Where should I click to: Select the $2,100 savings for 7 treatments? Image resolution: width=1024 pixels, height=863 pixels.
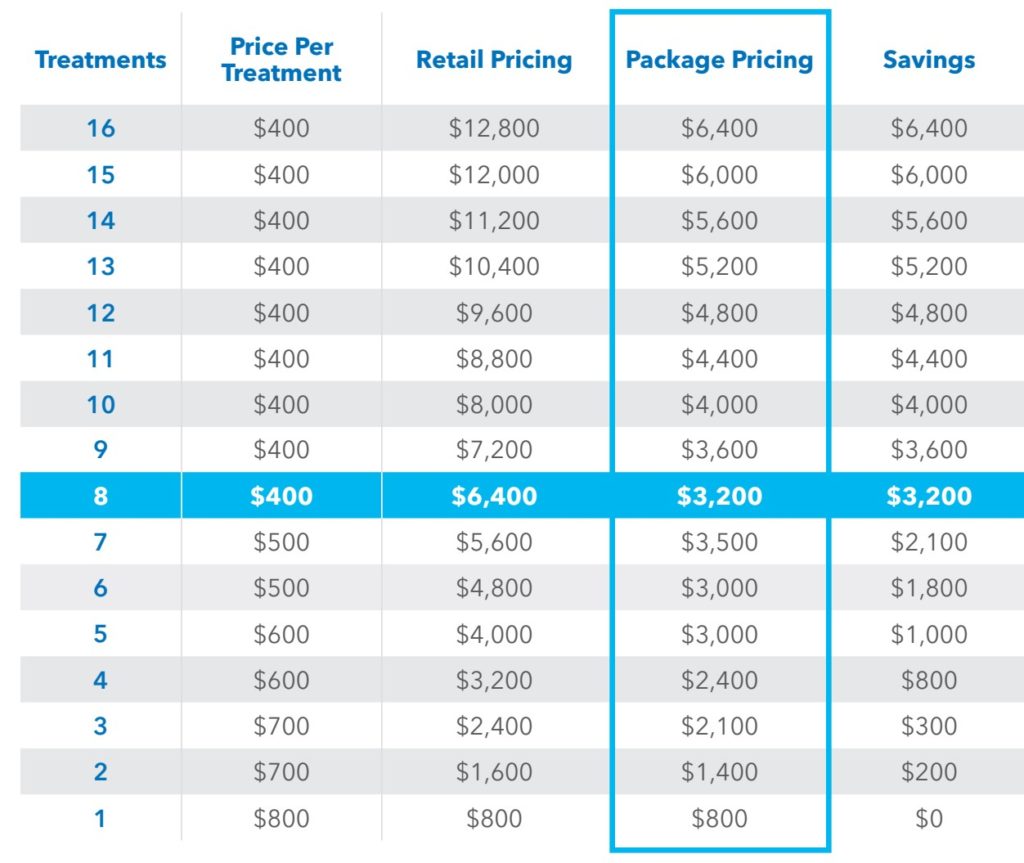coord(929,542)
